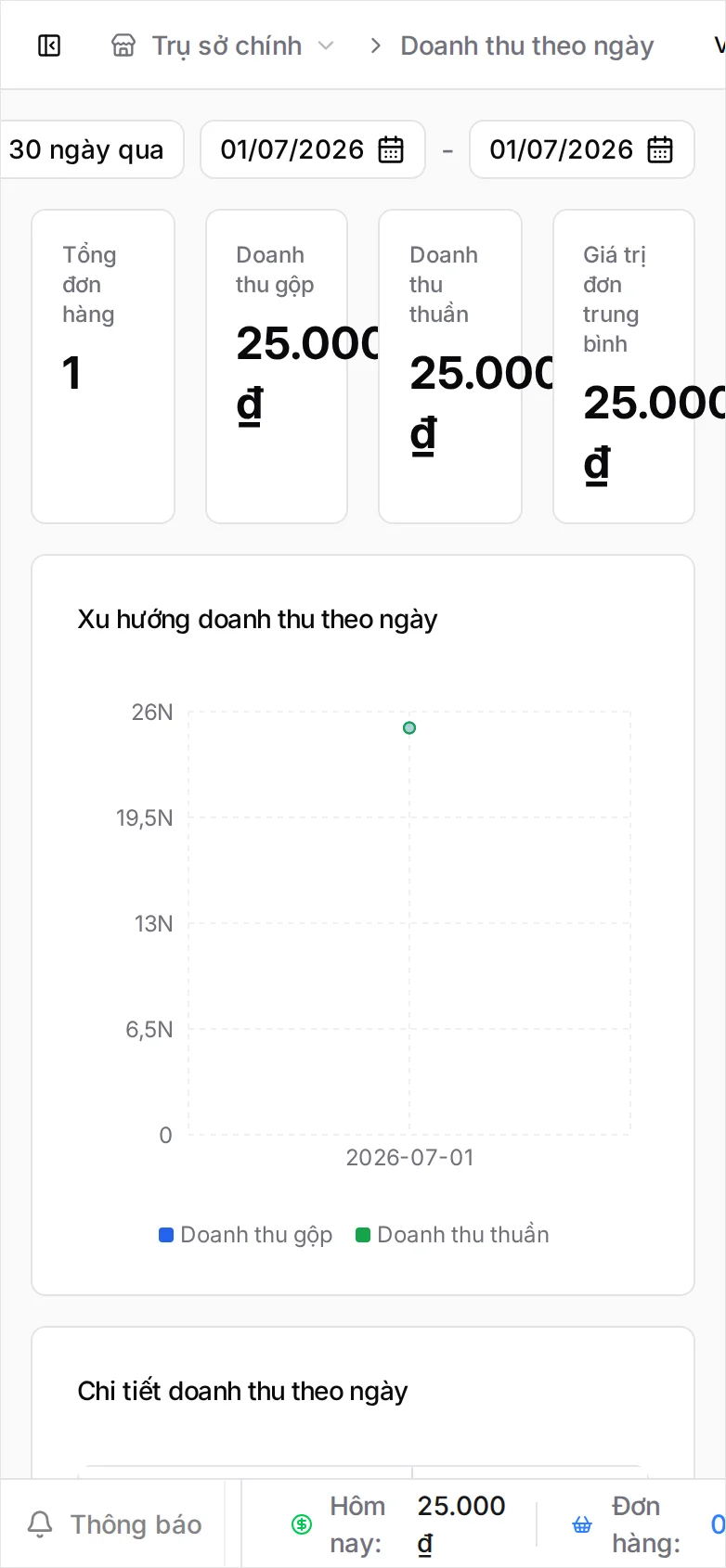Open calendar icon of start date
This screenshot has width=726, height=1568.
391,149
